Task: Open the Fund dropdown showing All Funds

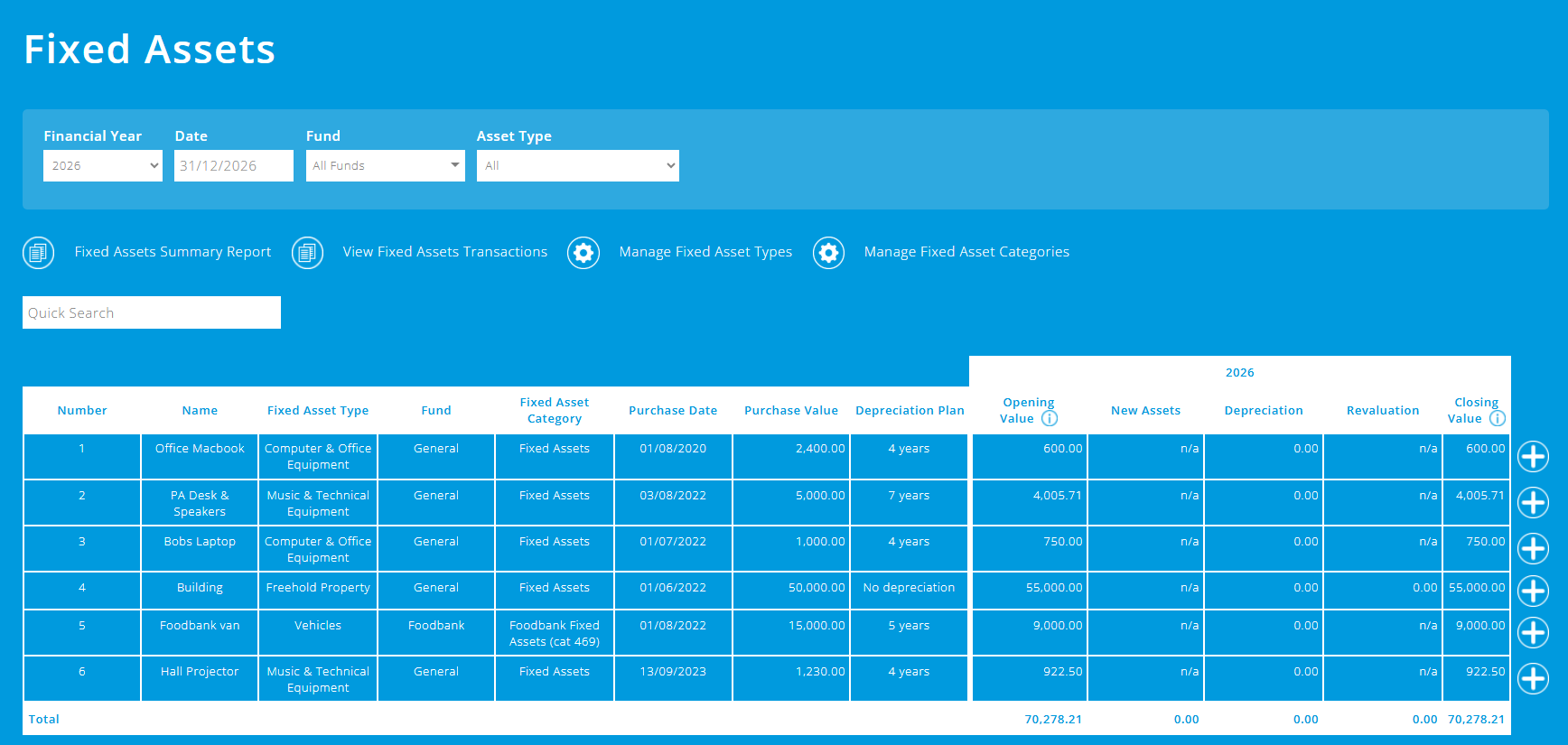Action: 386,165
